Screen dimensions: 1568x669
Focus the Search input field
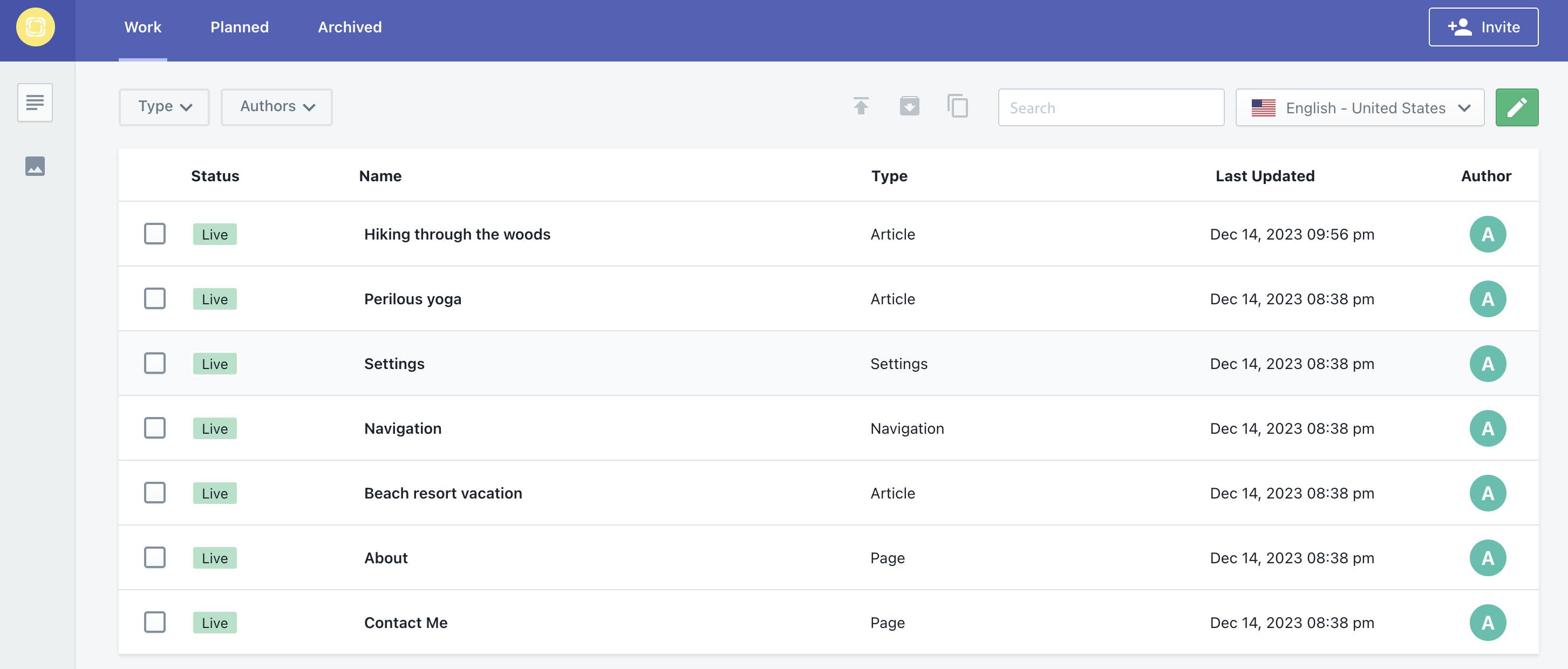(x=1110, y=108)
